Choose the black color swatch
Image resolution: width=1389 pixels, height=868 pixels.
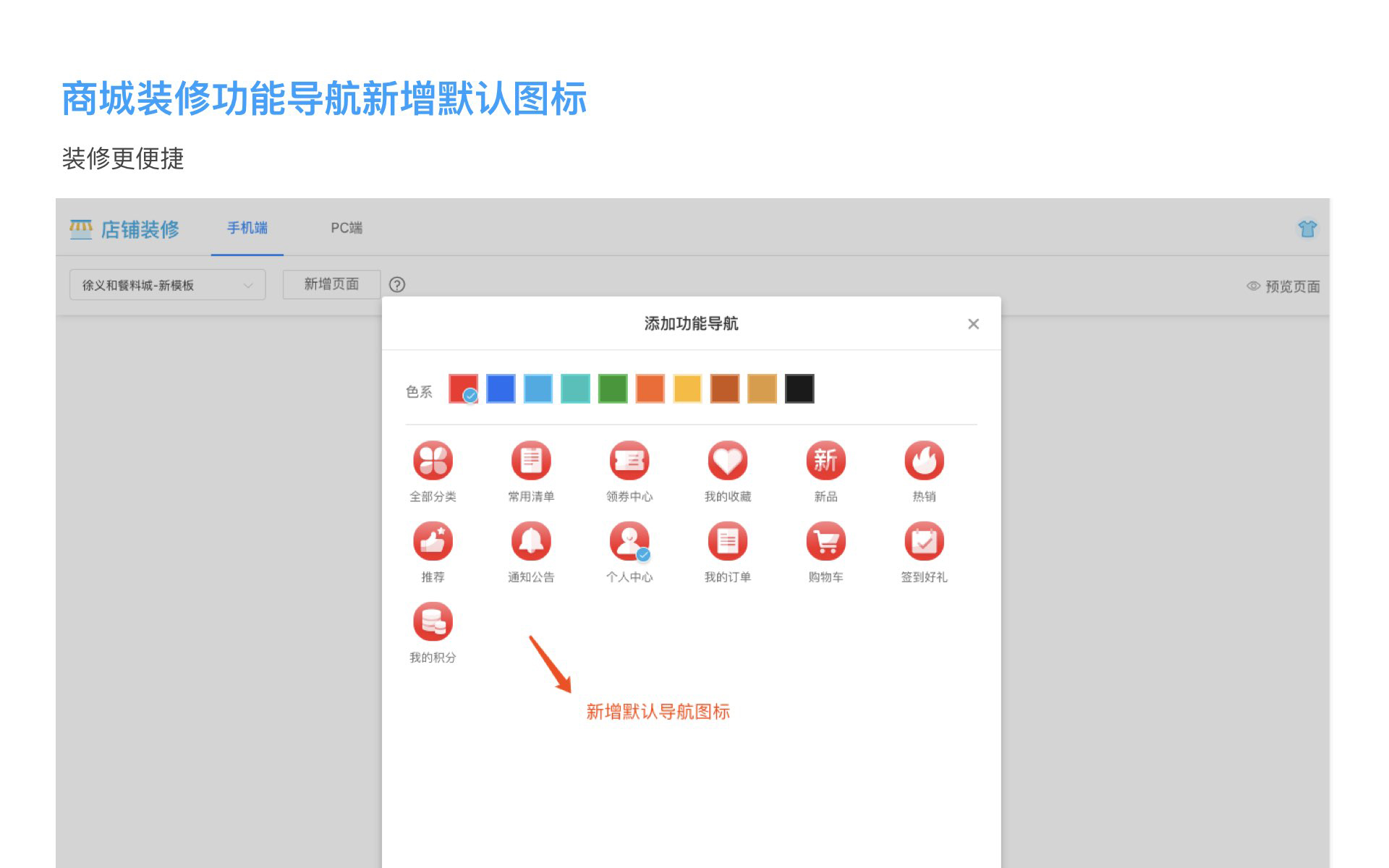click(799, 388)
